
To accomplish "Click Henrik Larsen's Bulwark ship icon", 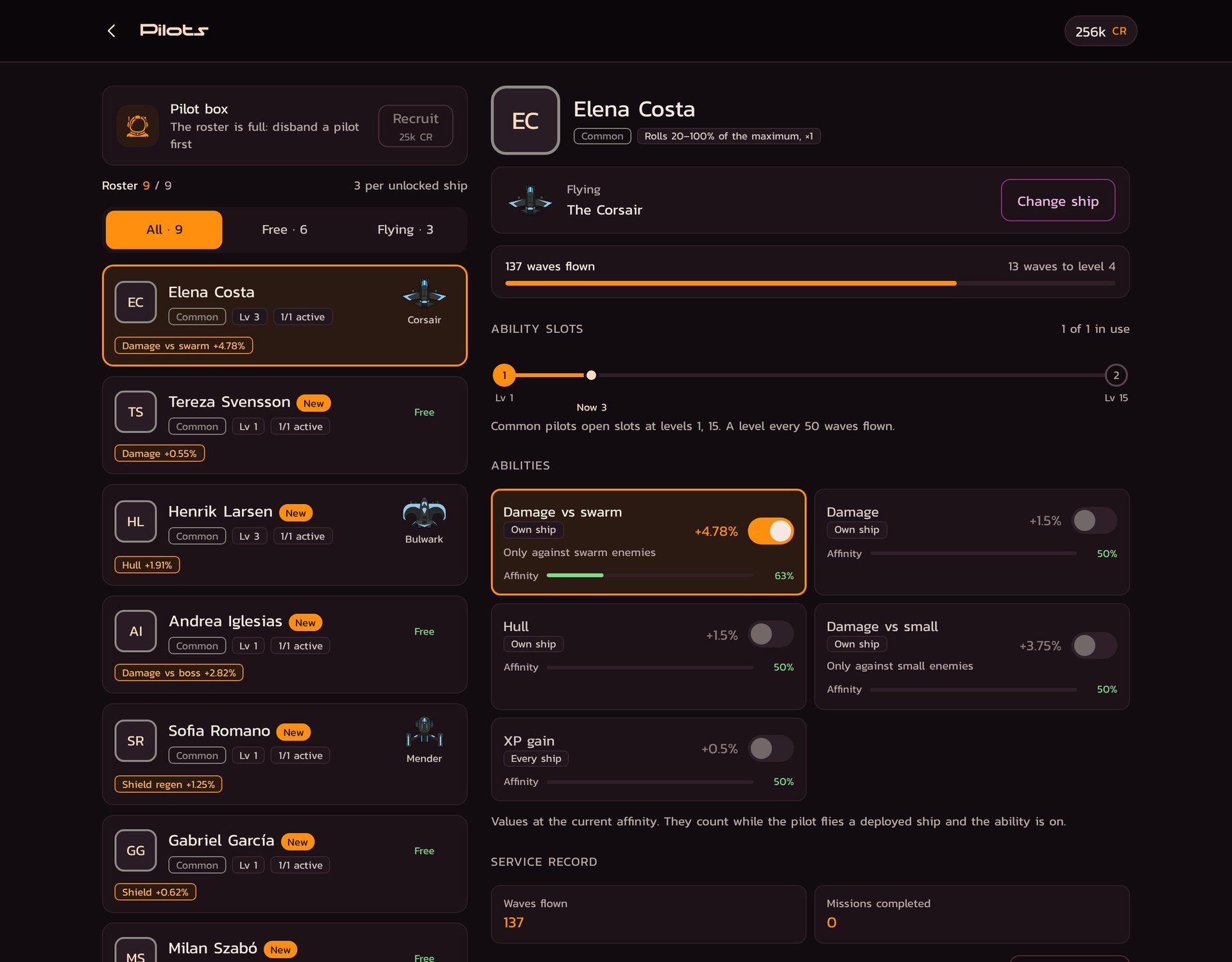I will pos(424,513).
